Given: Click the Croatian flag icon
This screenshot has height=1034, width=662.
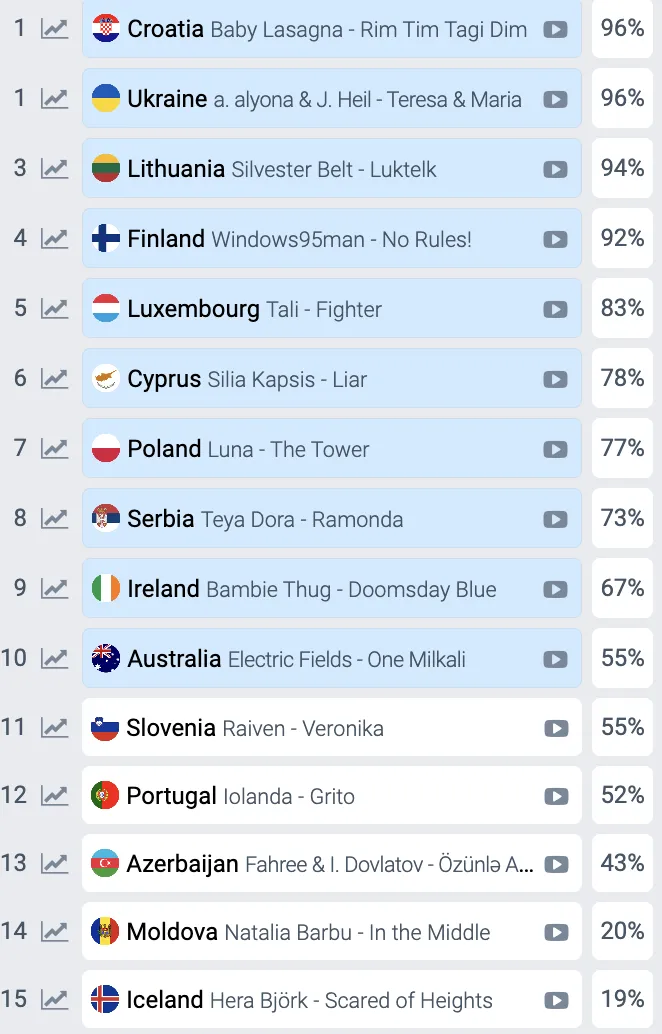Looking at the screenshot, I should [104, 29].
